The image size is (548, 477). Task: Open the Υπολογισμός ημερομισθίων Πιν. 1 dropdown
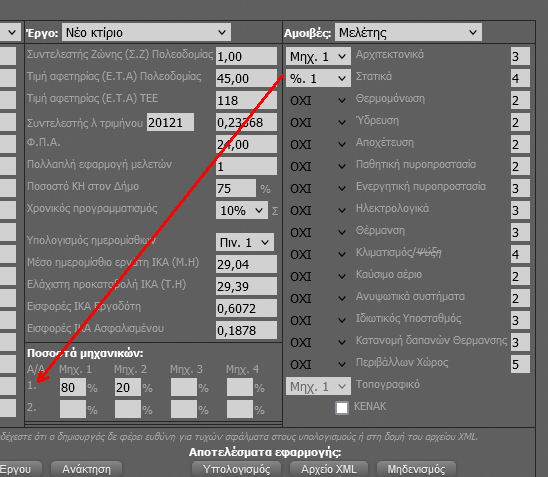[245, 242]
